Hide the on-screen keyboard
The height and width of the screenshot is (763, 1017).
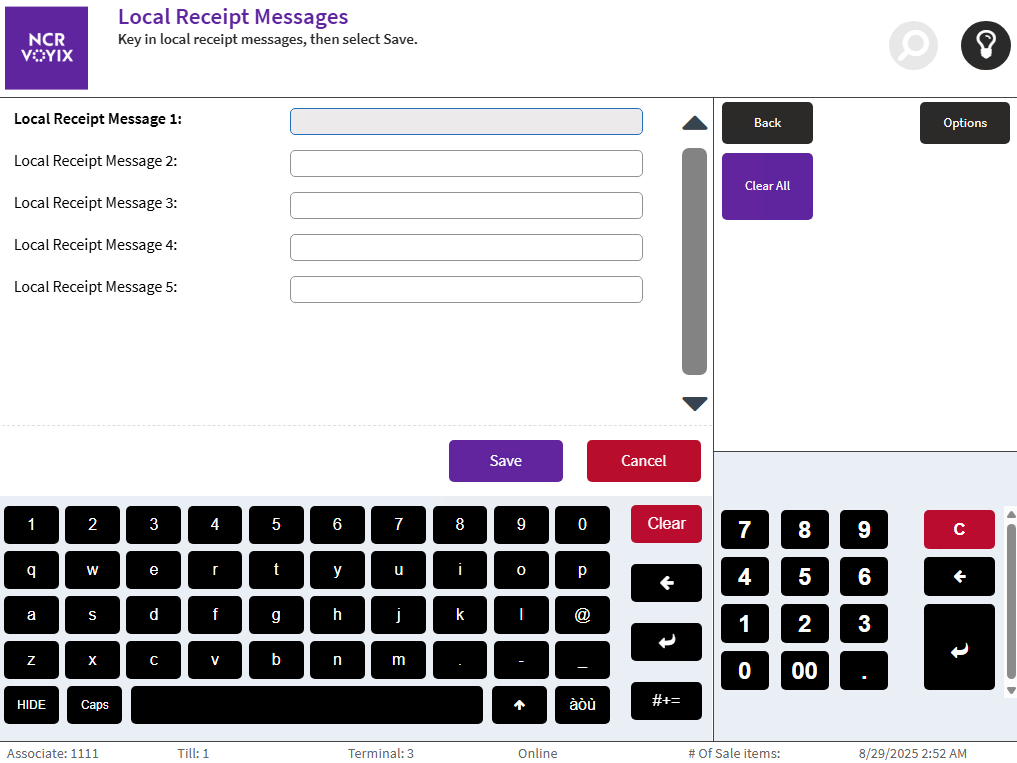click(32, 705)
